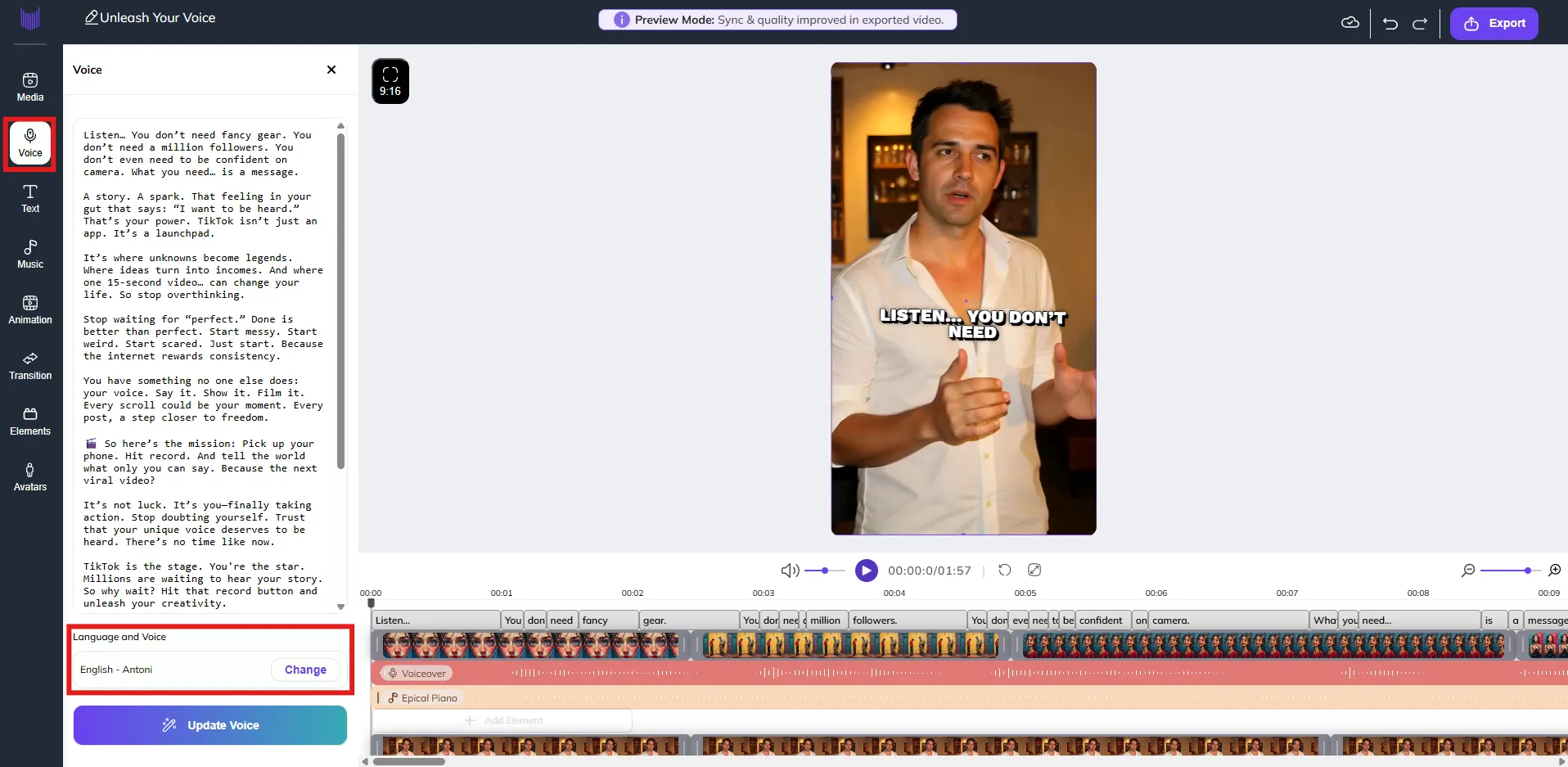Select the 'confident' caption clip
Viewport: 1568px width, 767px height.
point(1103,620)
